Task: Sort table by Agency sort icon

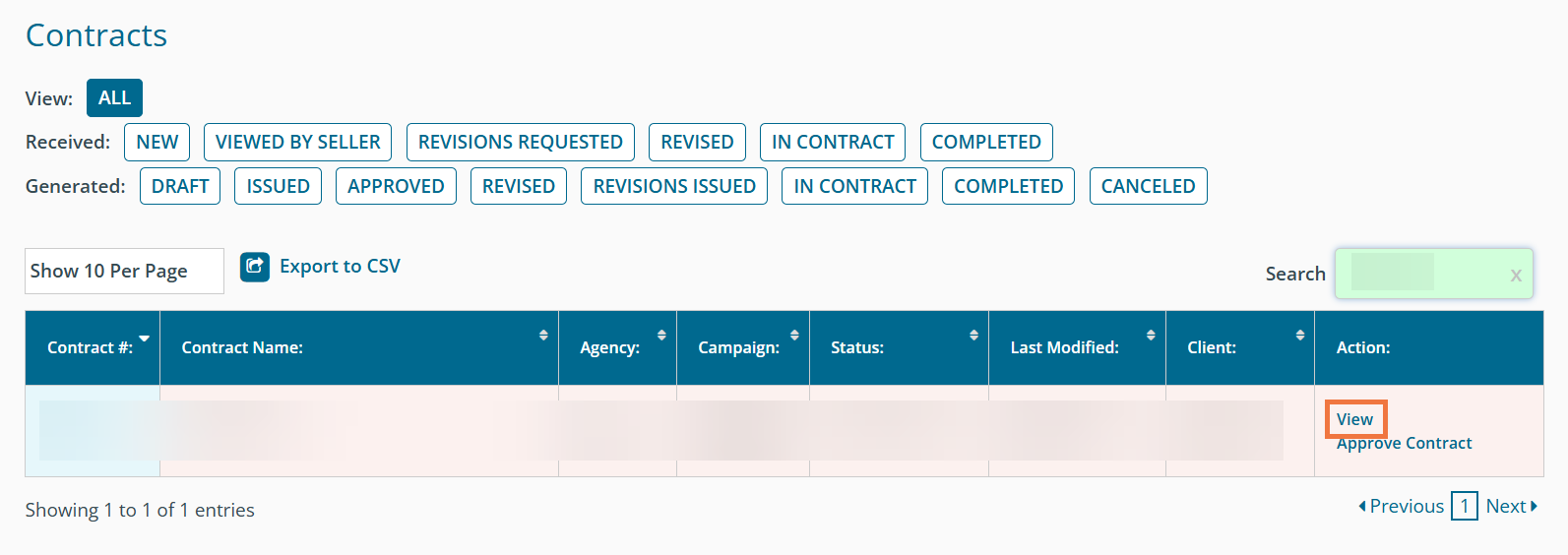Action: tap(661, 336)
